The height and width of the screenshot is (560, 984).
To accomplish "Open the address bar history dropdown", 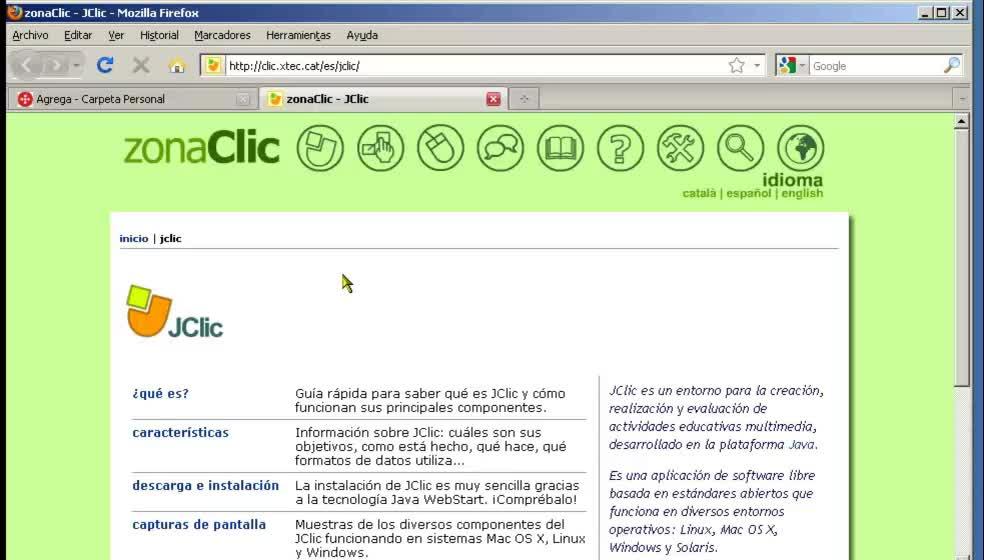I will tap(757, 65).
